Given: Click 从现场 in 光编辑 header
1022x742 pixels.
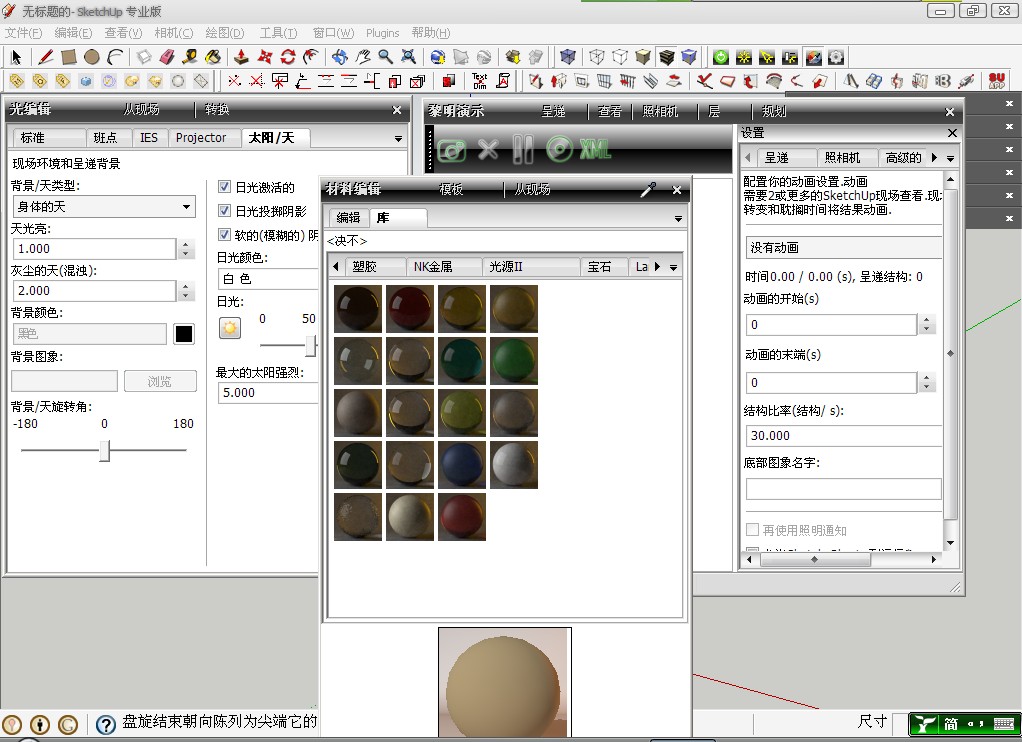Looking at the screenshot, I should click(x=141, y=110).
